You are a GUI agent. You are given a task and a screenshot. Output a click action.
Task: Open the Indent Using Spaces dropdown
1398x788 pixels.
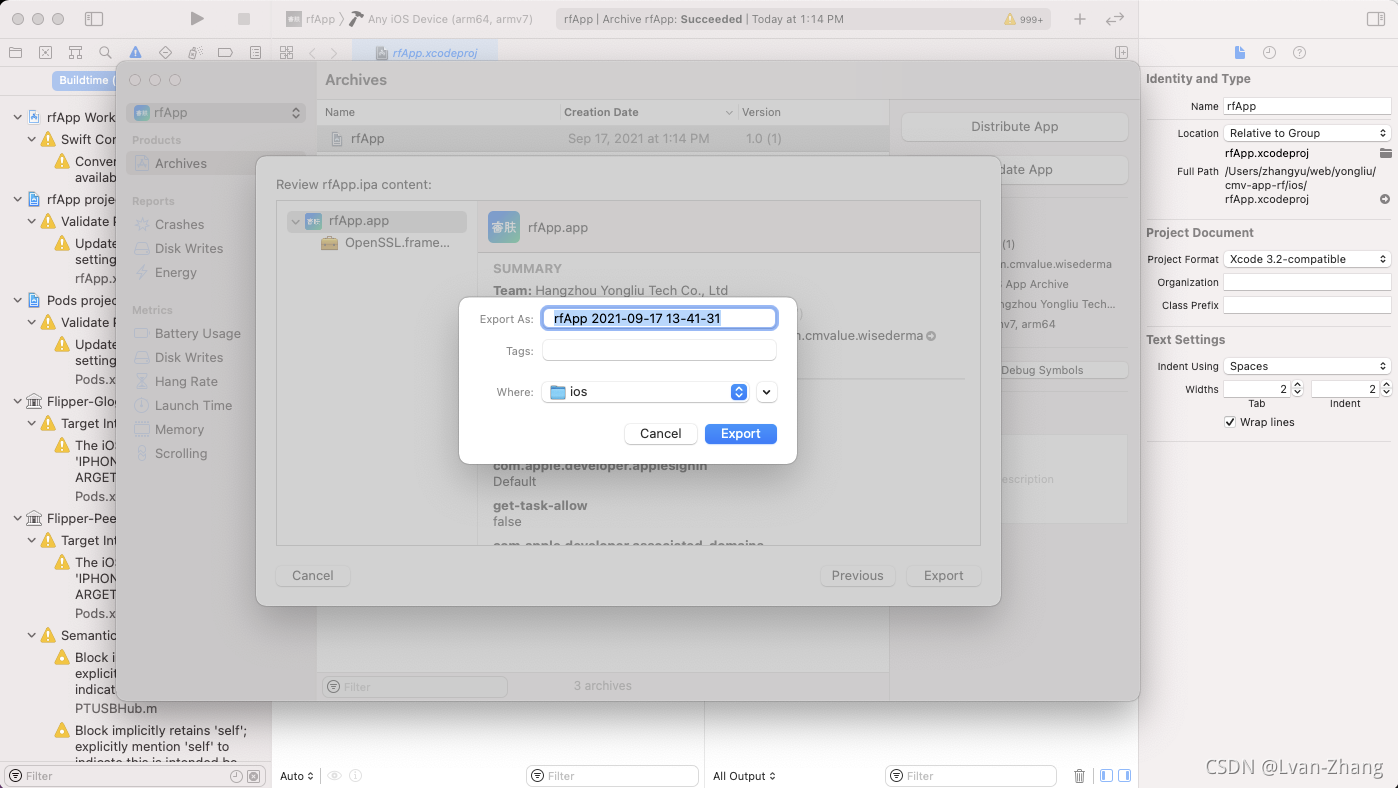[1307, 366]
